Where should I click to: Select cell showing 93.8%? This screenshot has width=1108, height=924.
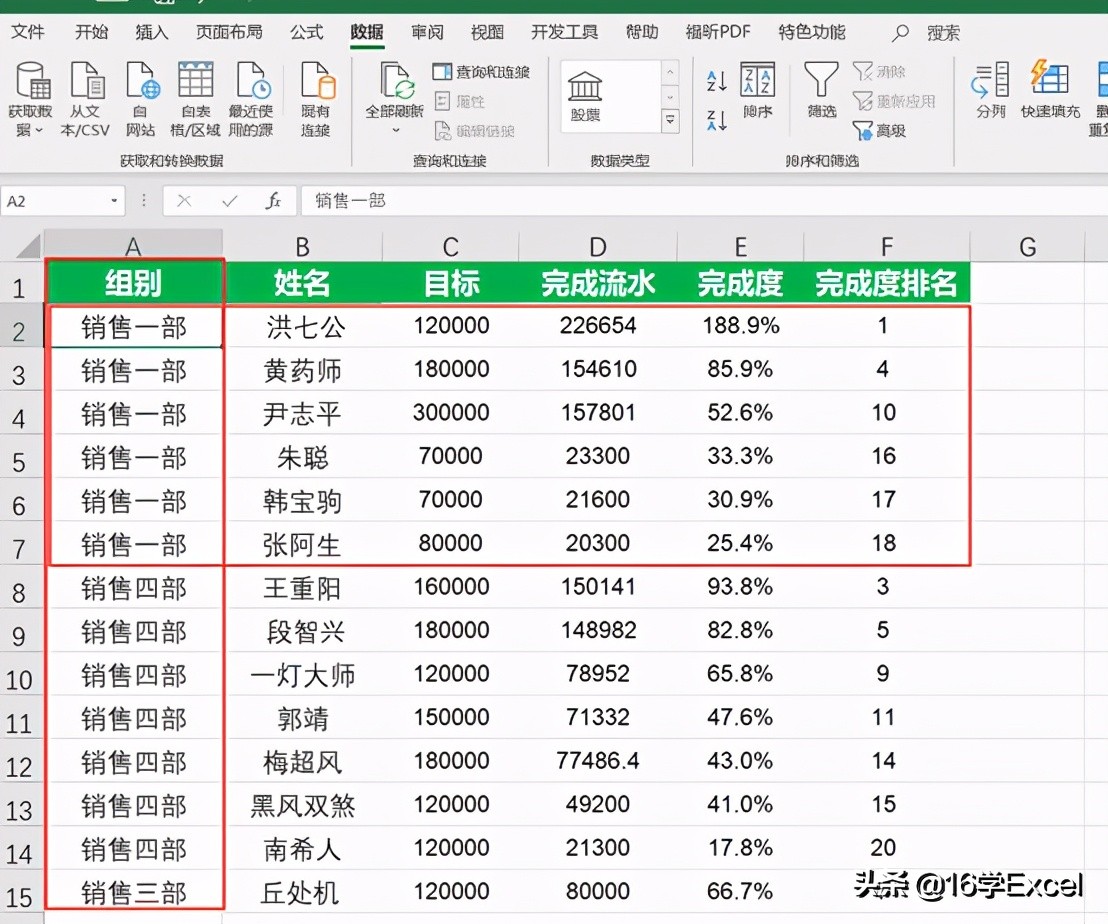740,587
